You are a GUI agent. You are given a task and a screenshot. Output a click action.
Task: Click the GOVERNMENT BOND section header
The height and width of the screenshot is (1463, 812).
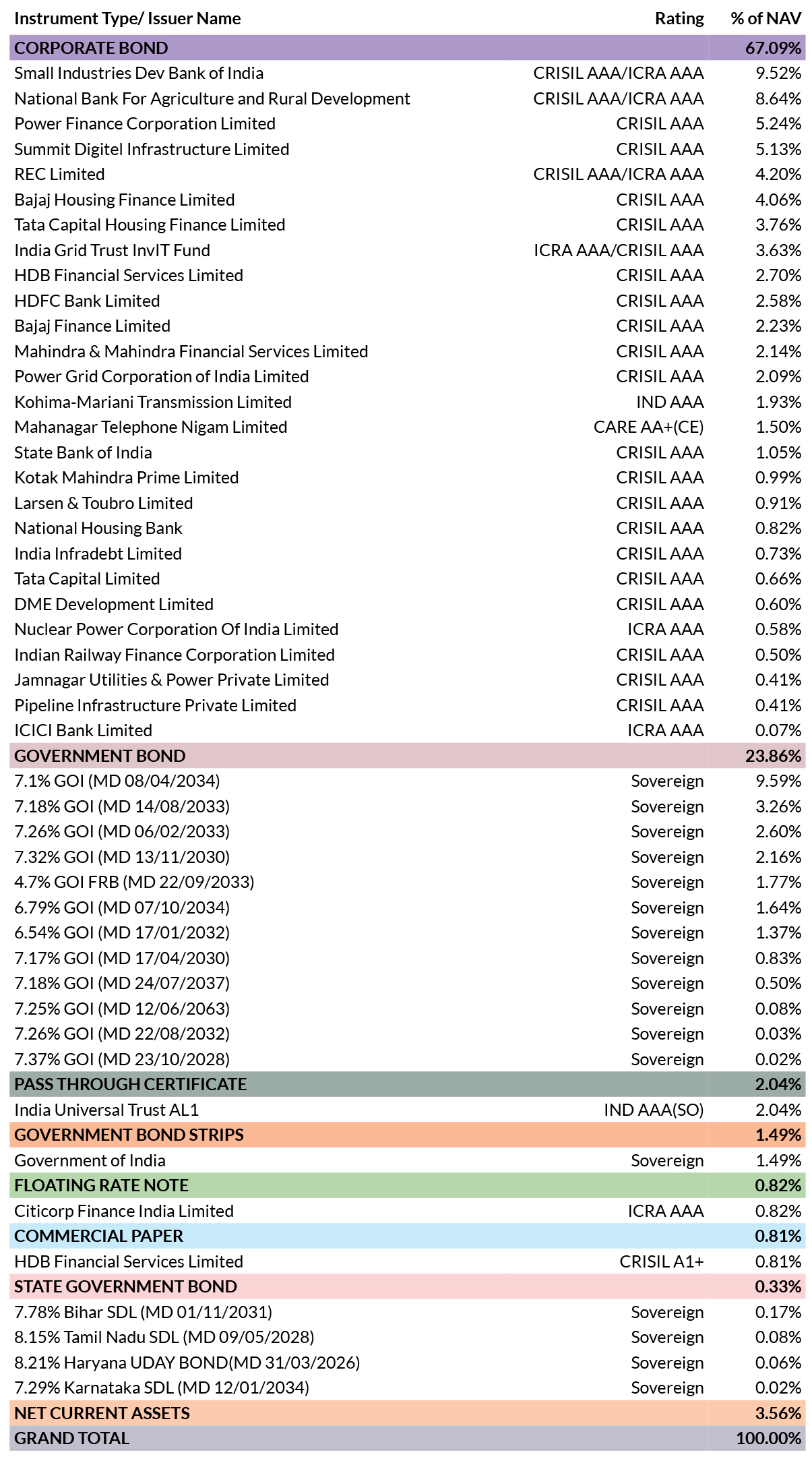(407, 756)
